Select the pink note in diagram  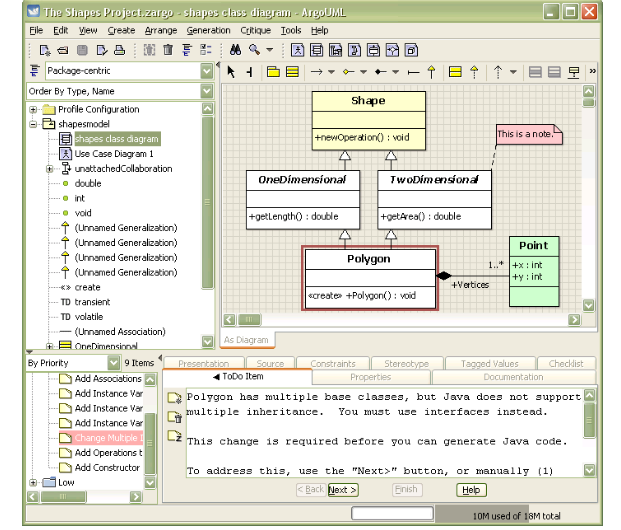point(529,135)
